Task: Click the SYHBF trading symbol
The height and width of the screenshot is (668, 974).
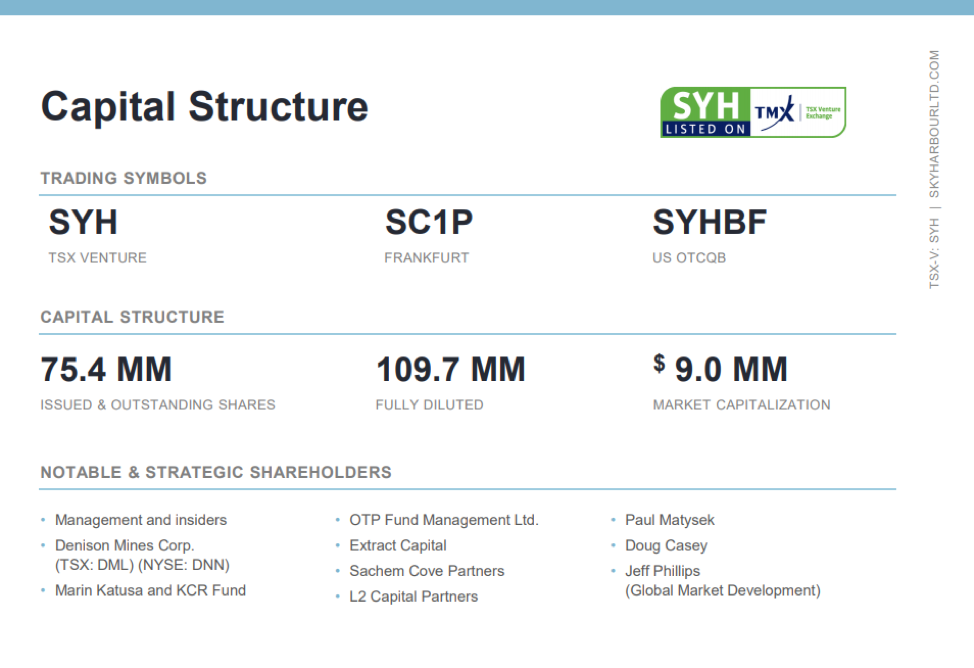Action: pos(709,222)
